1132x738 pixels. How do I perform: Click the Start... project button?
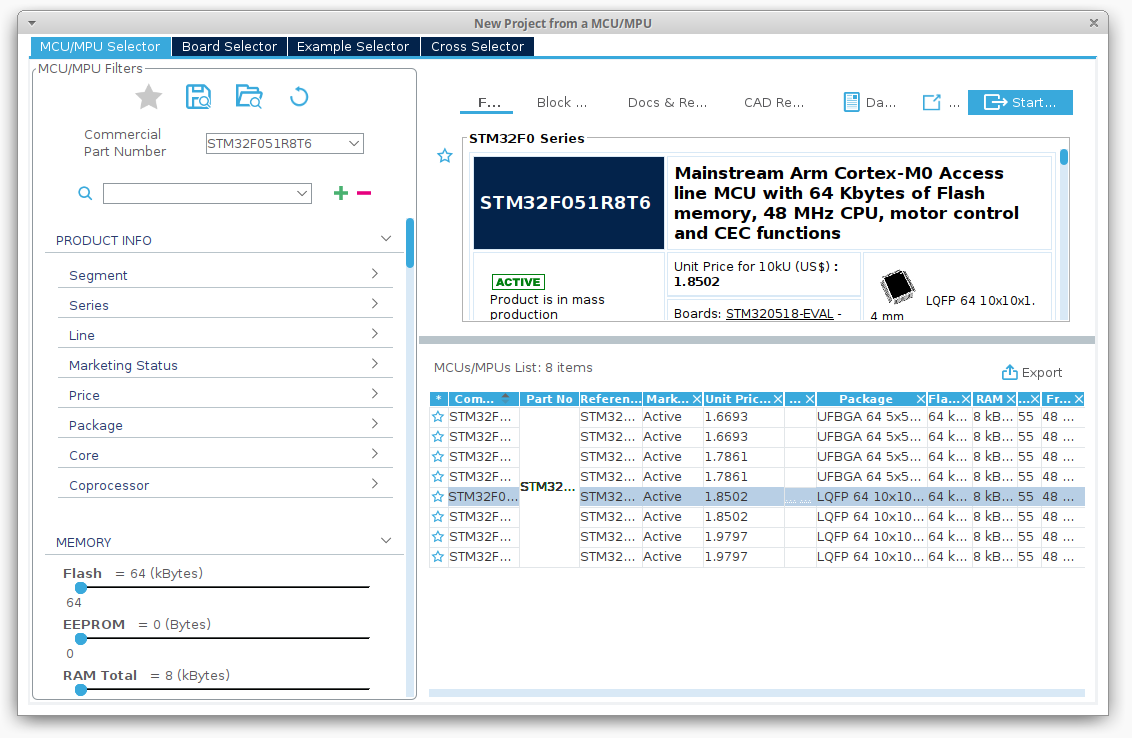[1020, 103]
